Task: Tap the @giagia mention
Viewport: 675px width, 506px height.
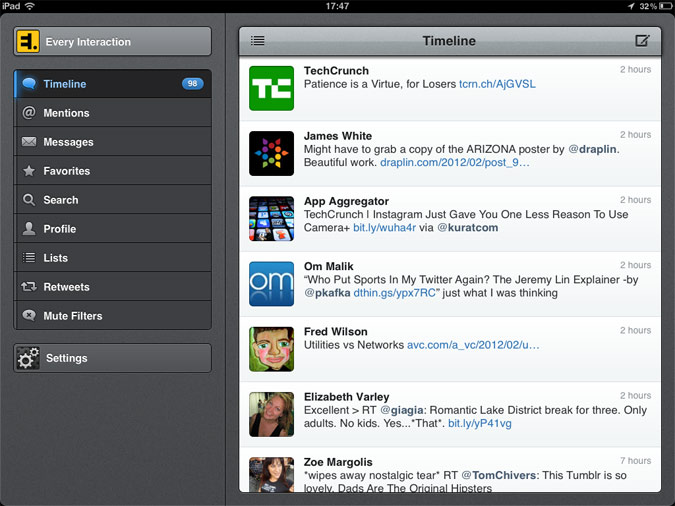Action: [x=403, y=410]
